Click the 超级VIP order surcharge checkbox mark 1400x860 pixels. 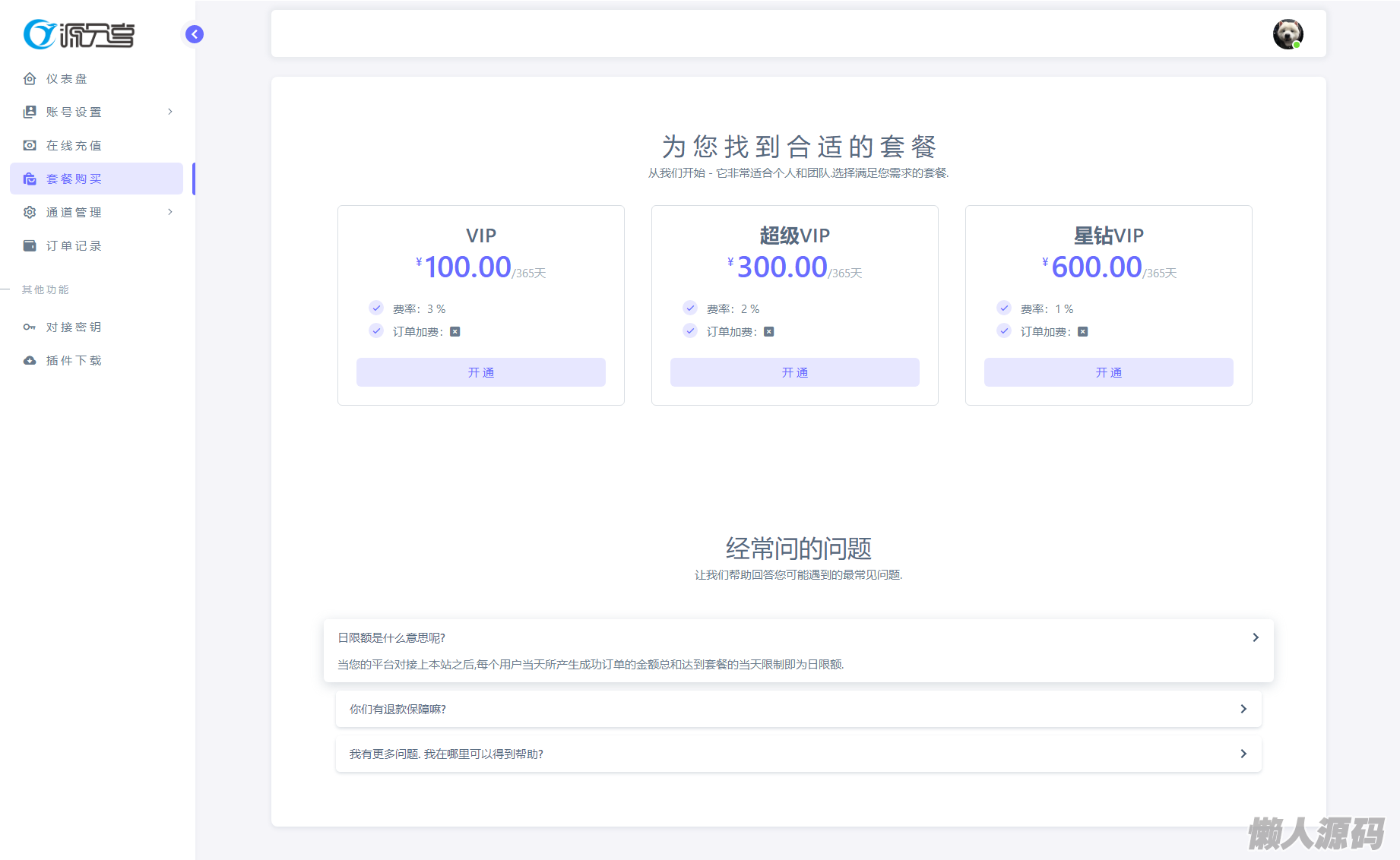(769, 332)
